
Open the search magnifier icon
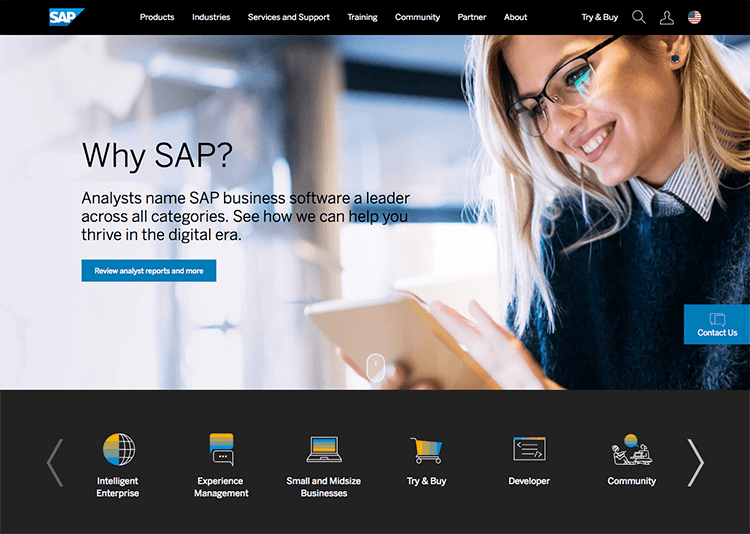(639, 17)
